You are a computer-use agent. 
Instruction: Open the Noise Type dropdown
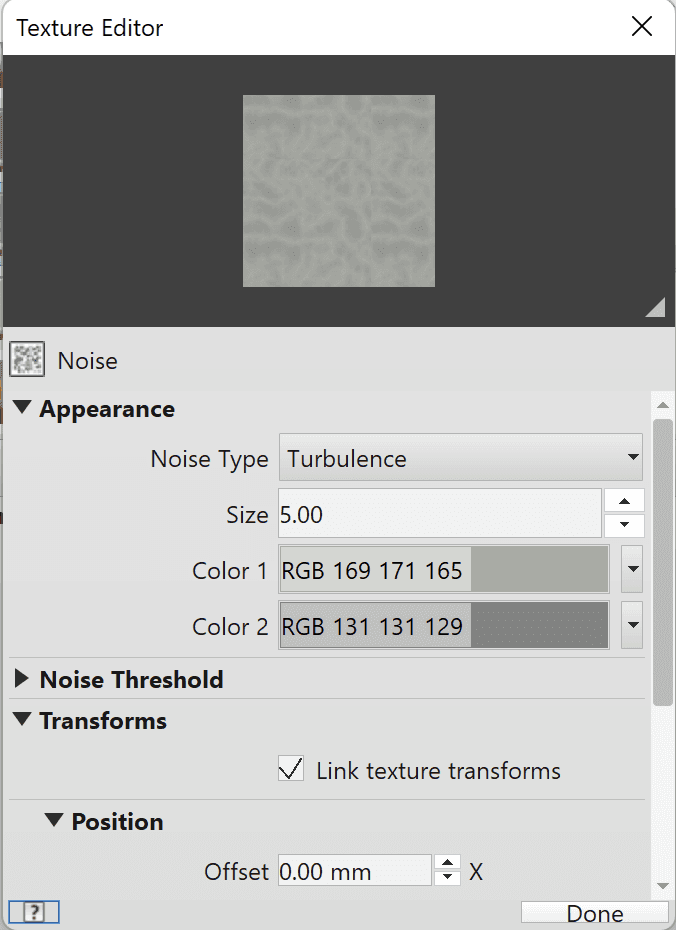pos(461,457)
